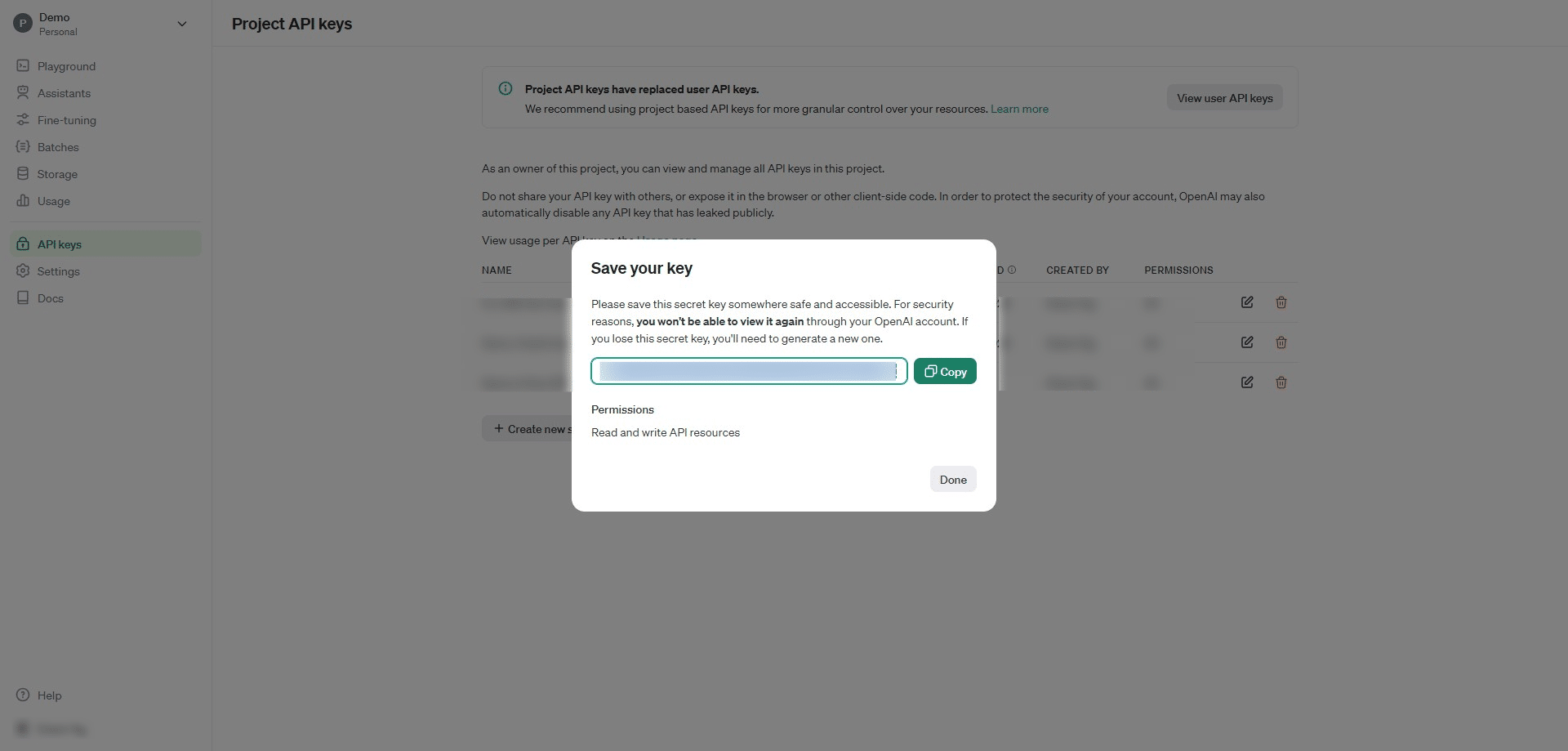Click the API keys lock icon
The width and height of the screenshot is (1568, 751).
[23, 244]
